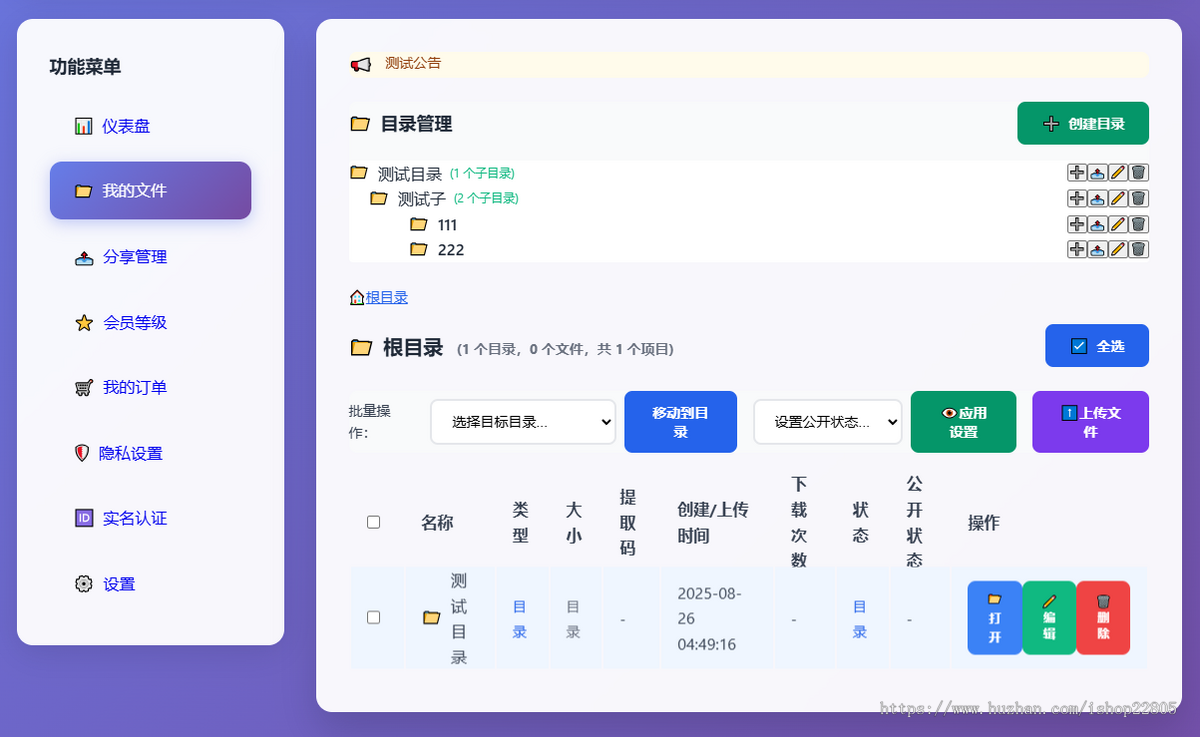Click the green 编辑 button
Viewport: 1200px width, 737px height.
[1049, 618]
